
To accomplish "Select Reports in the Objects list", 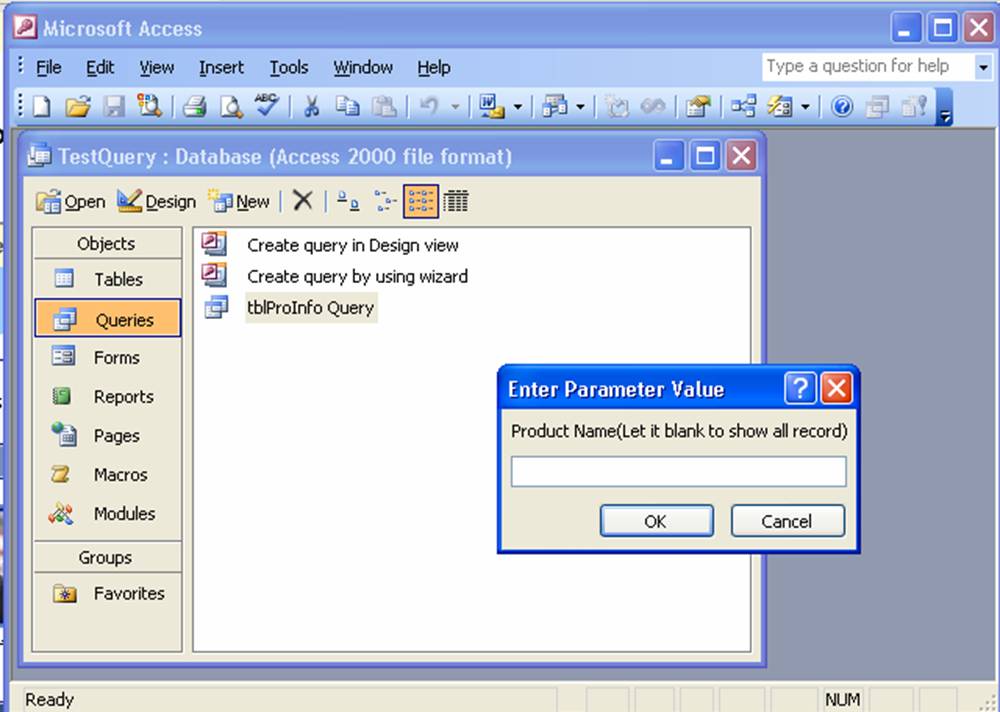I will (x=107, y=396).
